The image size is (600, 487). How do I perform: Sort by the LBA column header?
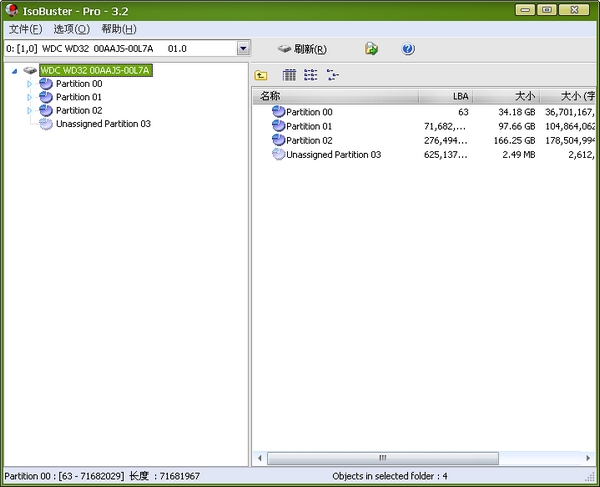[446, 96]
